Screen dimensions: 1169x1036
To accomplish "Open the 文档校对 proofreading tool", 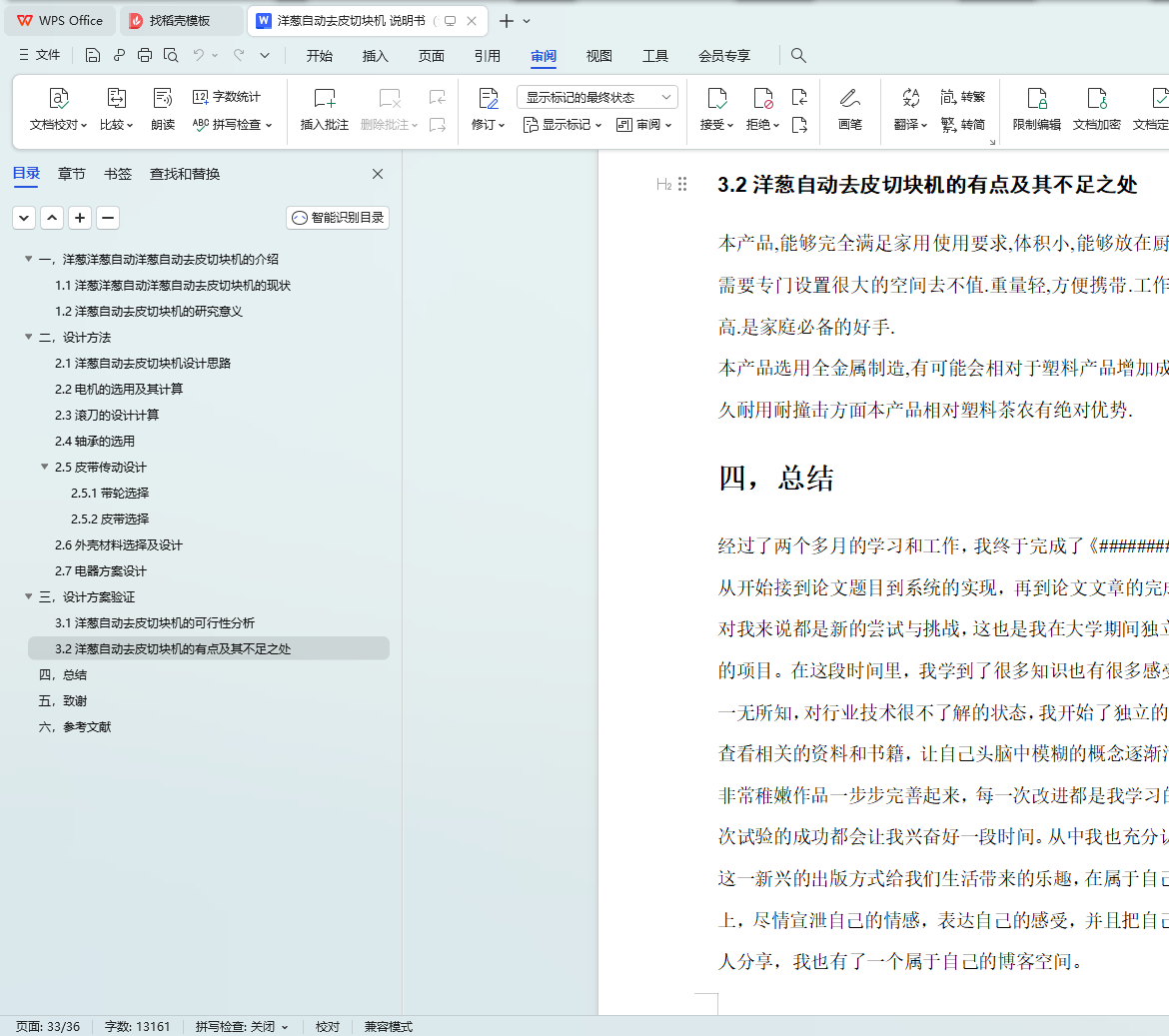I will click(x=58, y=109).
